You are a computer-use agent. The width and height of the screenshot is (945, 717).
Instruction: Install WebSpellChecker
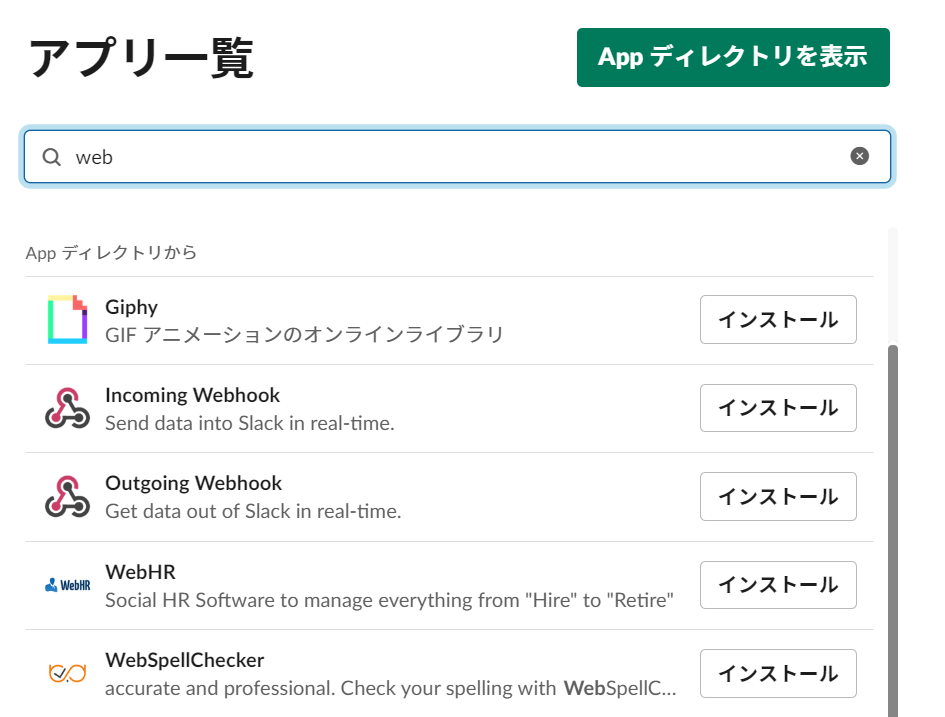[x=778, y=673]
